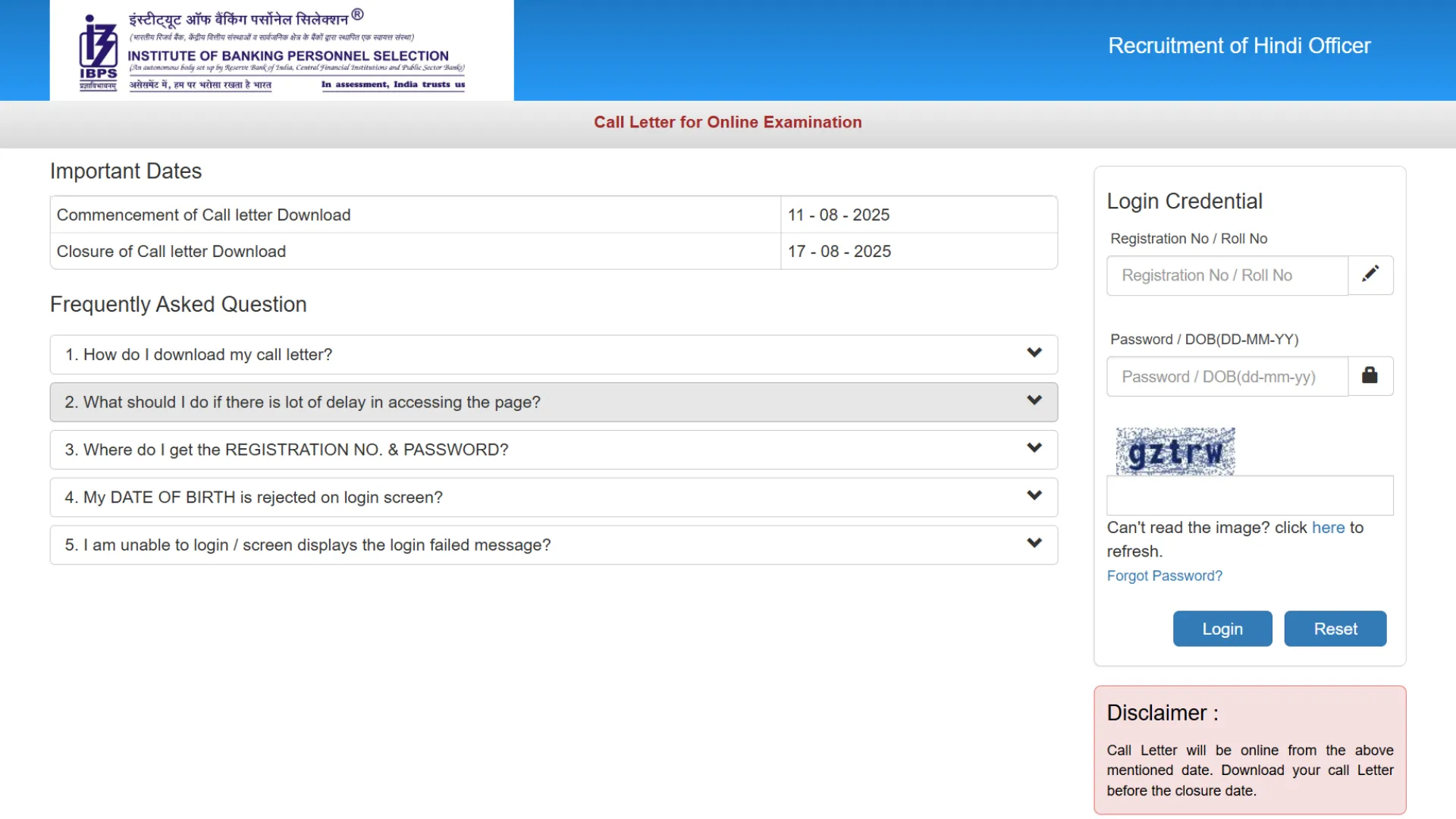The image size is (1456, 819).
Task: Click the Login button
Action: (1222, 629)
